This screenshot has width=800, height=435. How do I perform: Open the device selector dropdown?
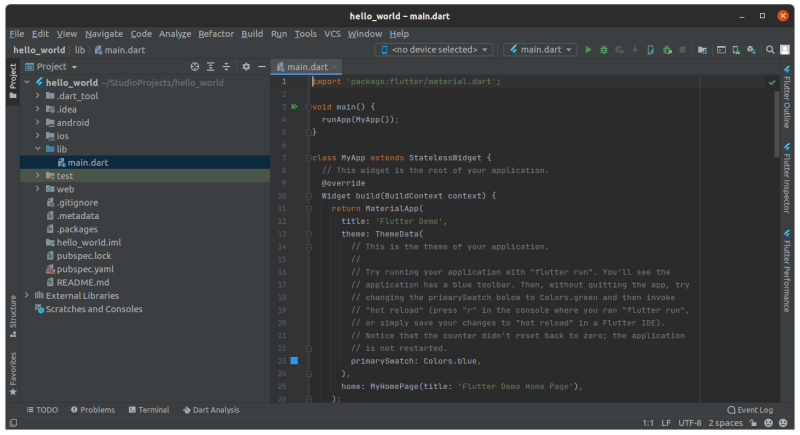(x=434, y=49)
